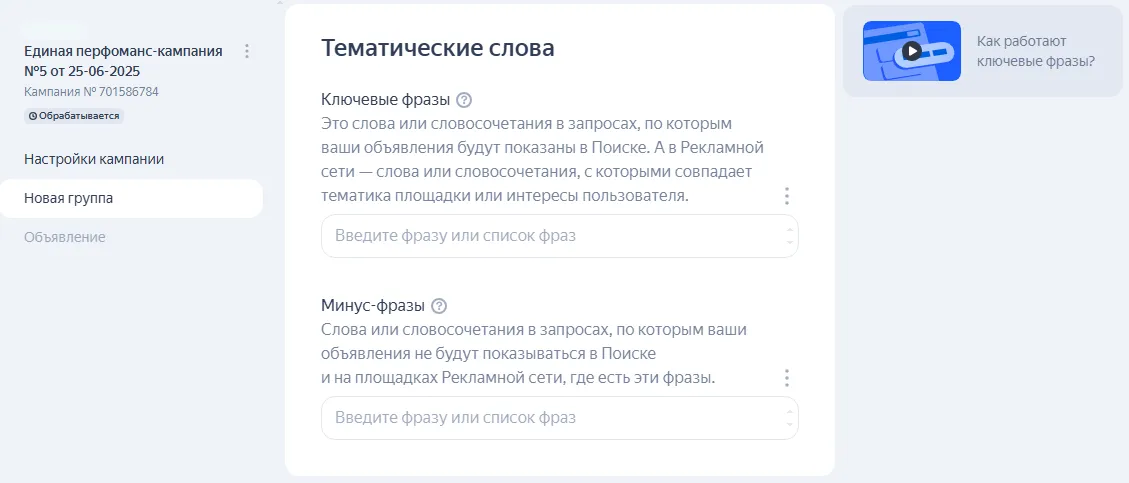Click the up arrow in the Ключевые фразы field
This screenshot has height=483, width=1129.
pos(789,230)
